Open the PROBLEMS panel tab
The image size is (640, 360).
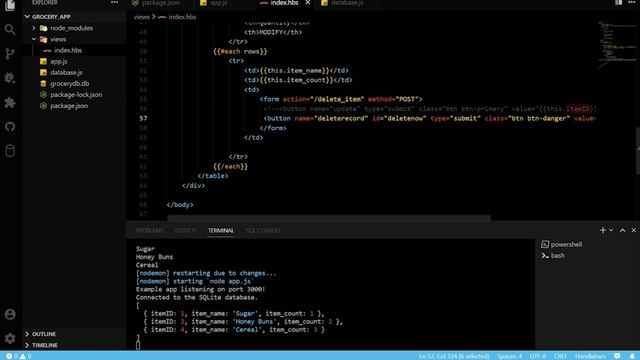click(x=149, y=231)
